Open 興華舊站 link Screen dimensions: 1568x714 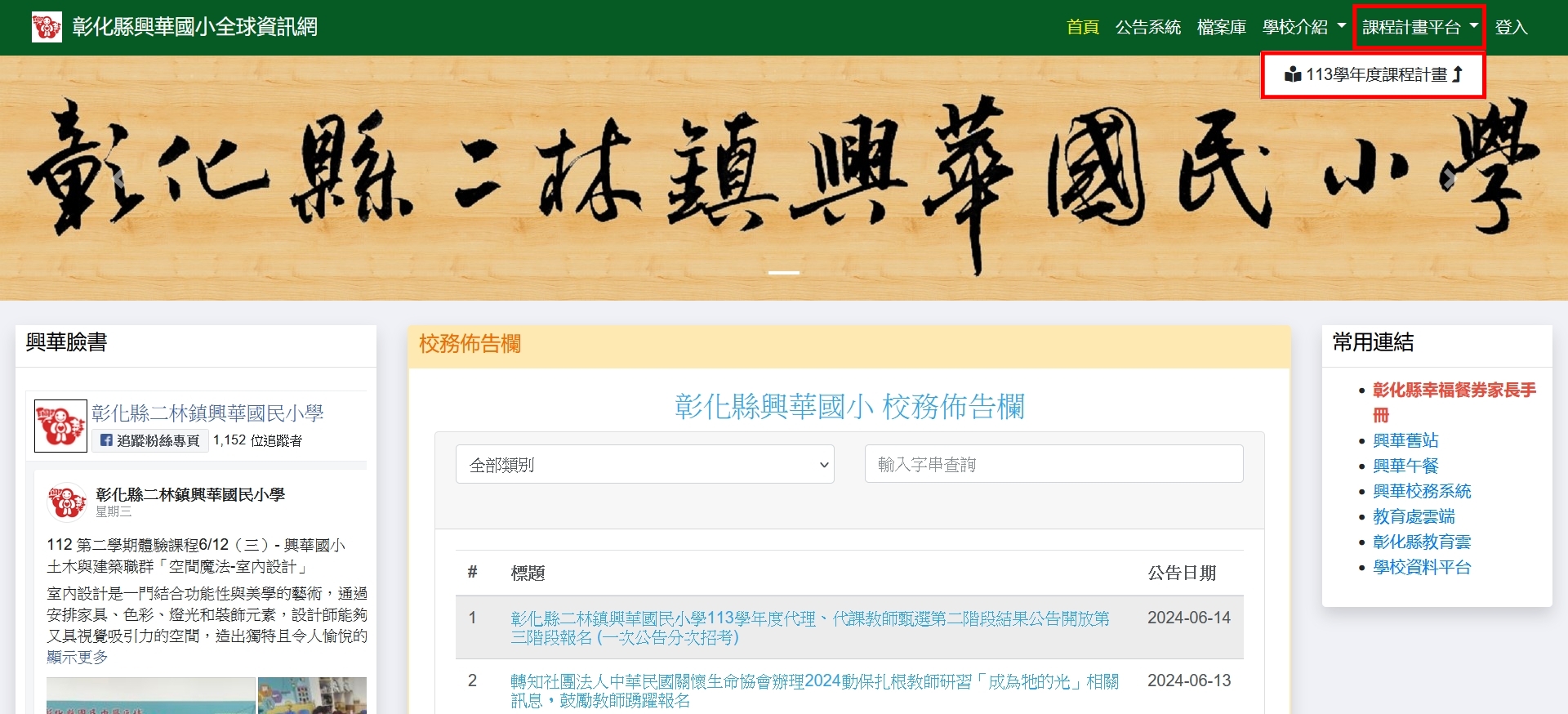tap(1405, 440)
